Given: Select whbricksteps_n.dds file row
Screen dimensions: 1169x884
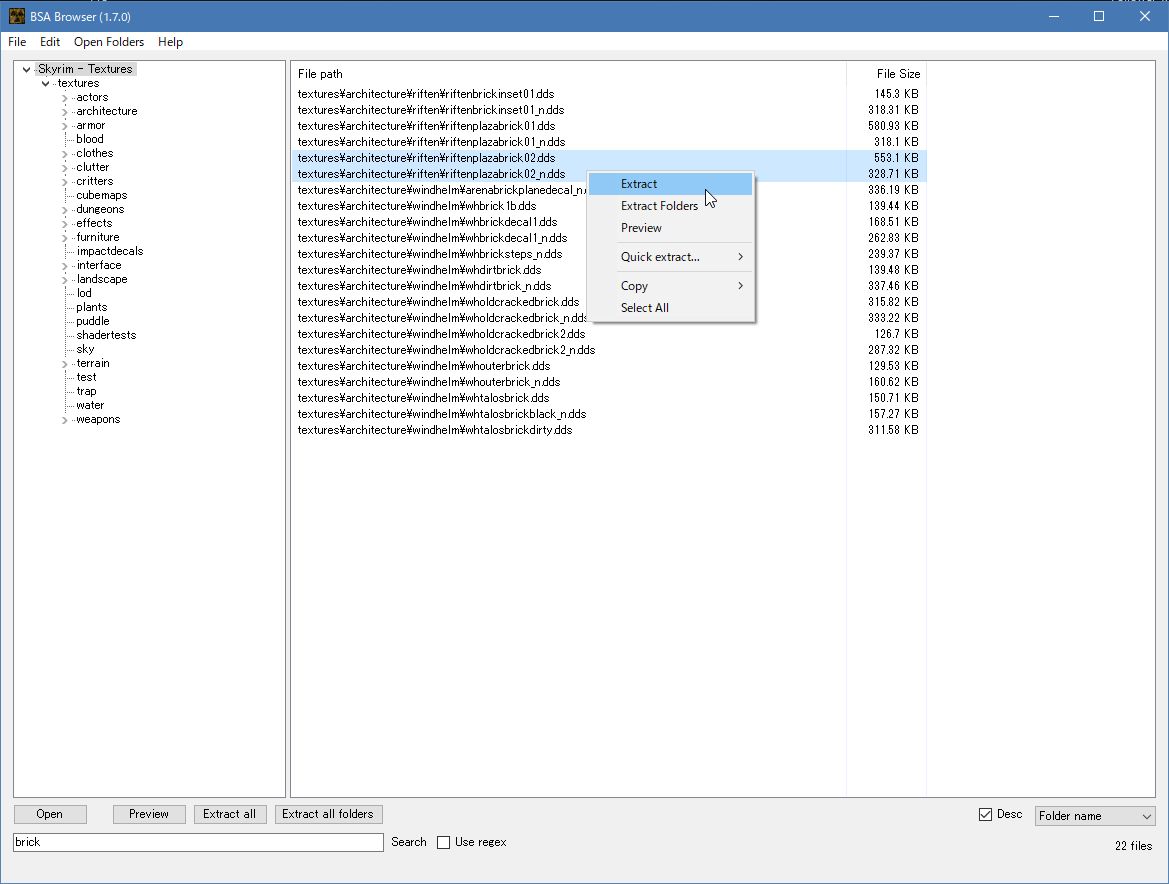Looking at the screenshot, I should pos(608,254).
